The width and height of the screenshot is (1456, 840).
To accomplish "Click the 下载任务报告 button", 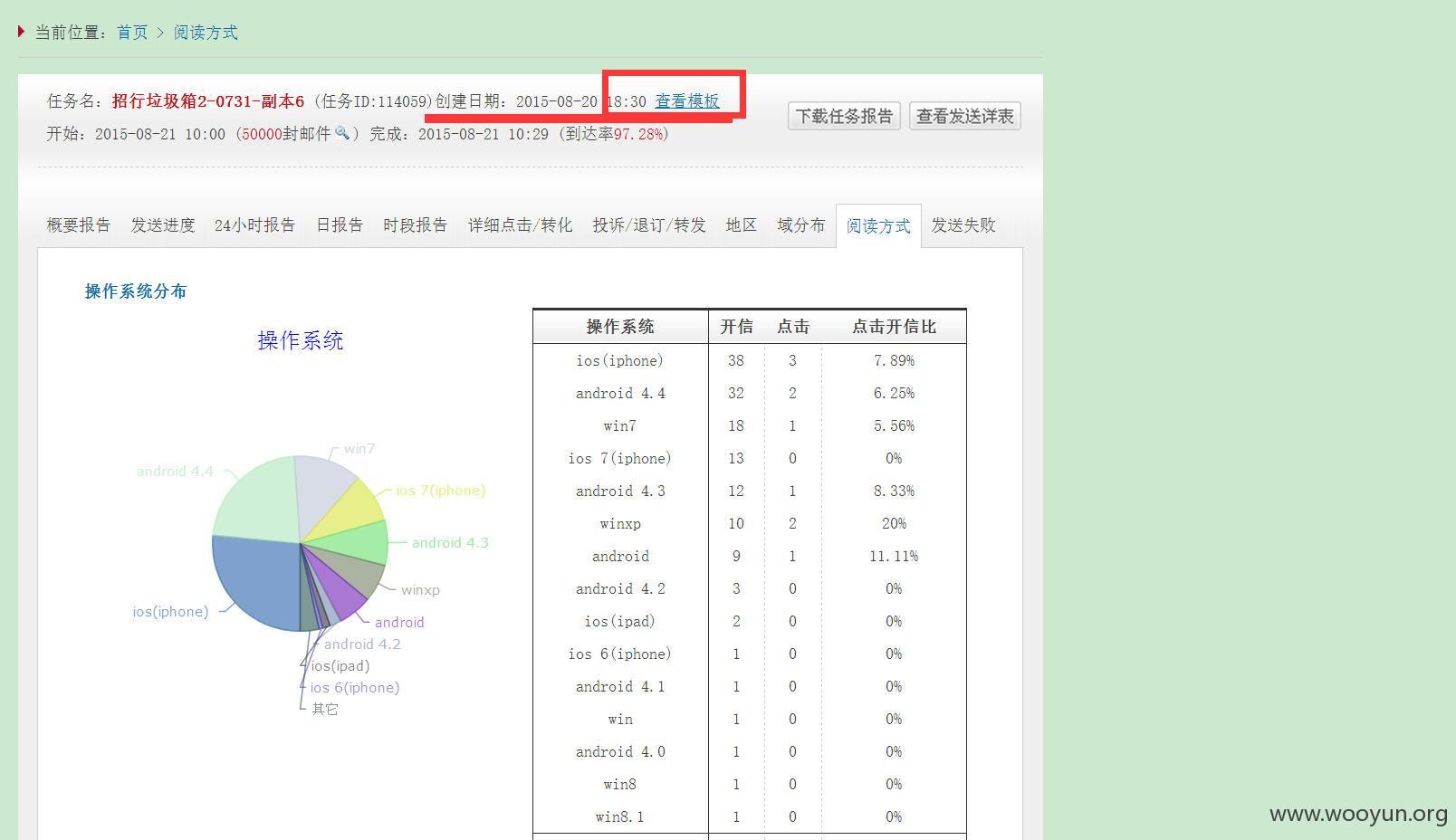I will coord(844,116).
